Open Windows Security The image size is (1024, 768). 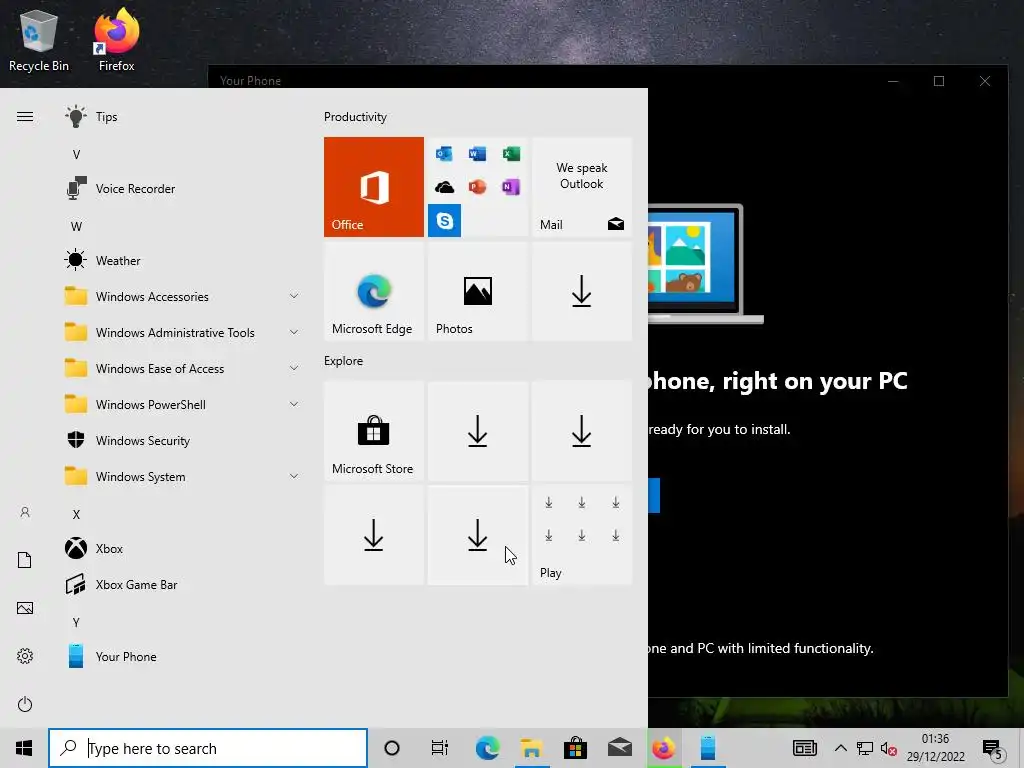(x=183, y=441)
